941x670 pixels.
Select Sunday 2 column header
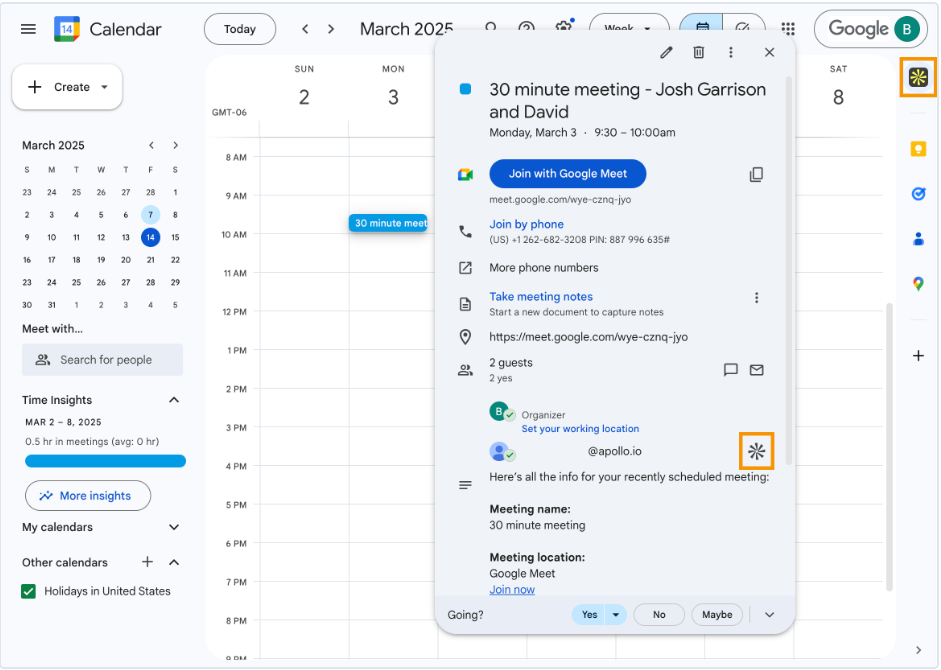pos(304,87)
